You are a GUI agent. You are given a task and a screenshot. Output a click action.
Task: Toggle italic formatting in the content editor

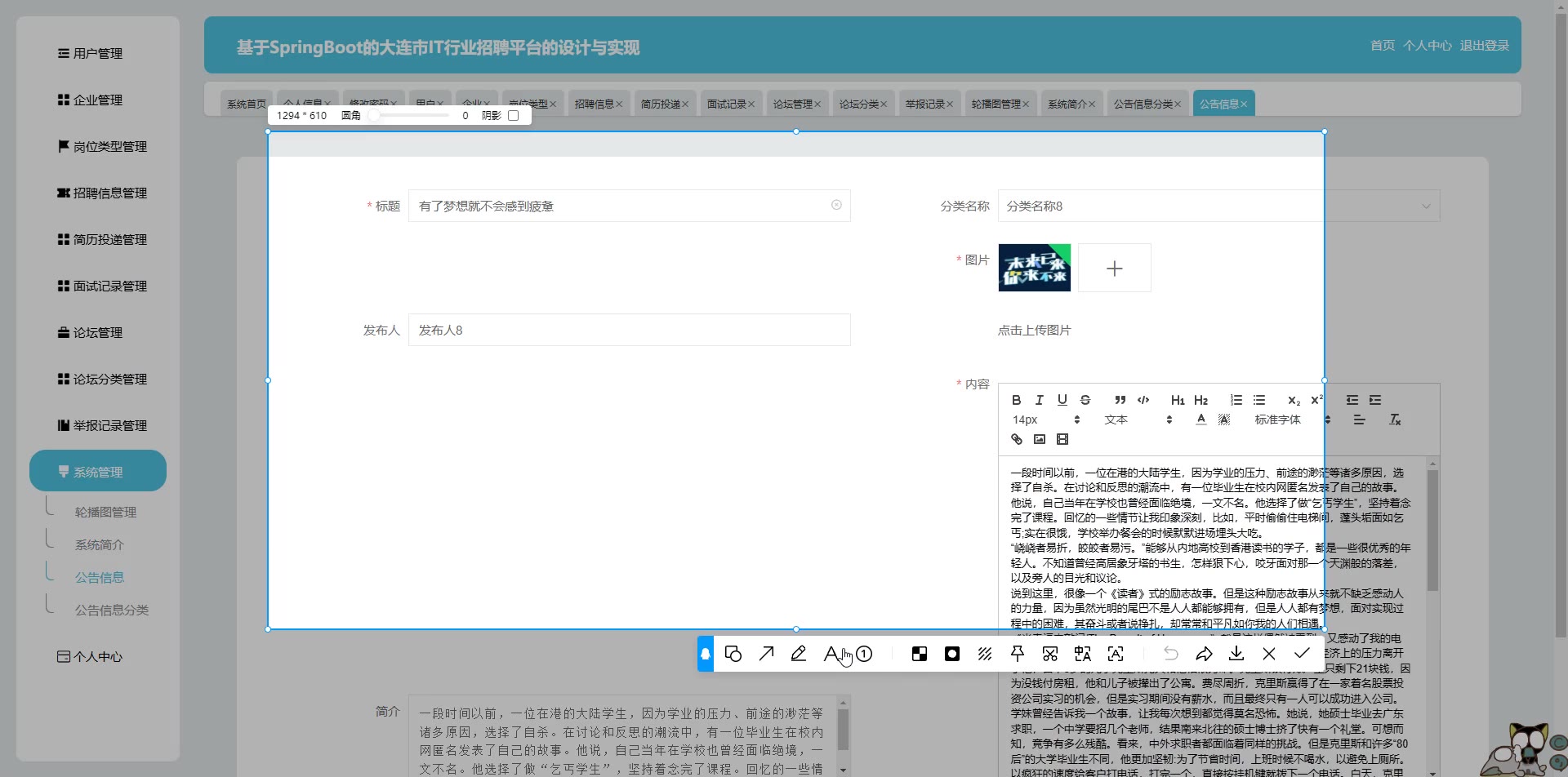point(1039,400)
